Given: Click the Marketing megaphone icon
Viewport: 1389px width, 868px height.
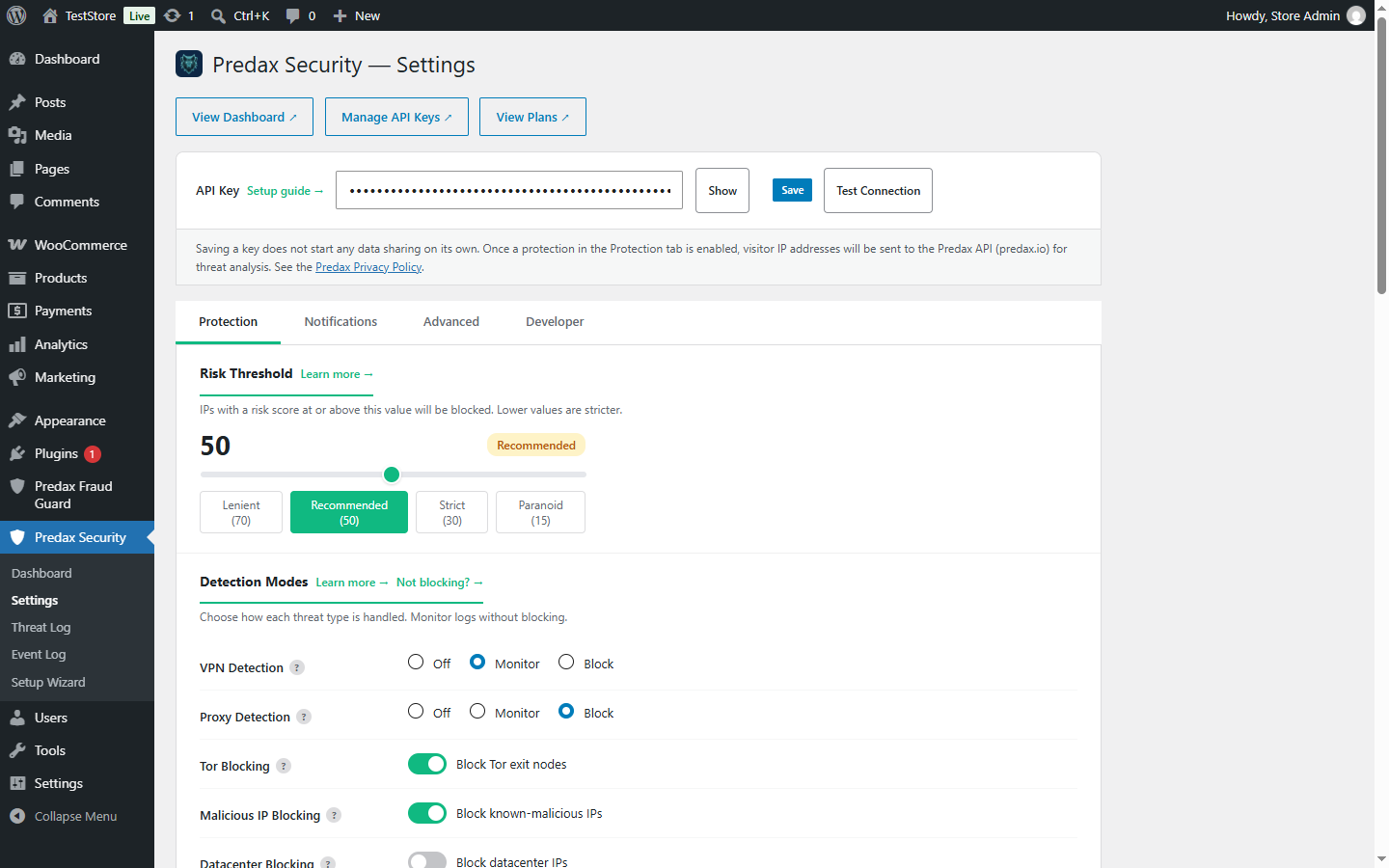Looking at the screenshot, I should click(17, 377).
